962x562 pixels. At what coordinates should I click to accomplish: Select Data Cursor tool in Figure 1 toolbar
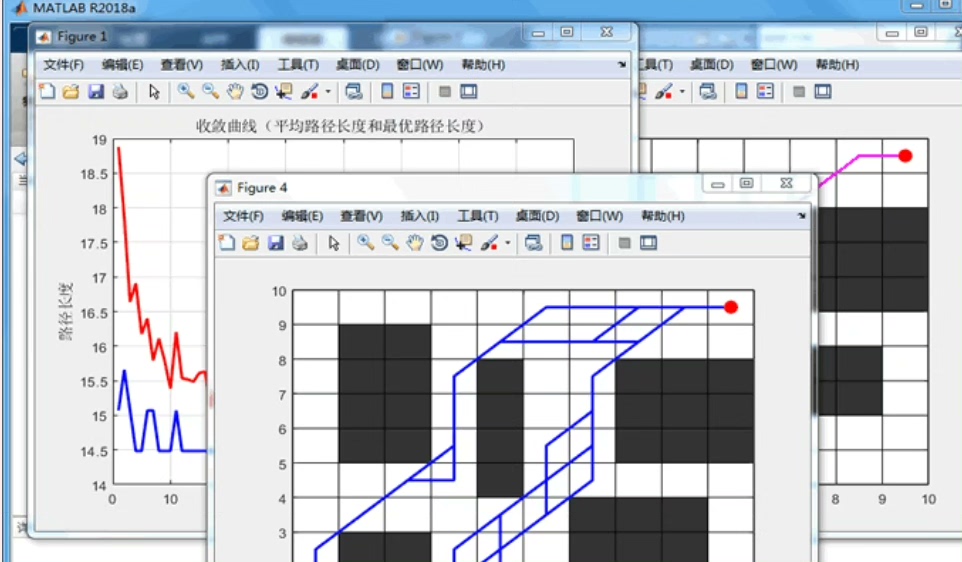tap(283, 91)
